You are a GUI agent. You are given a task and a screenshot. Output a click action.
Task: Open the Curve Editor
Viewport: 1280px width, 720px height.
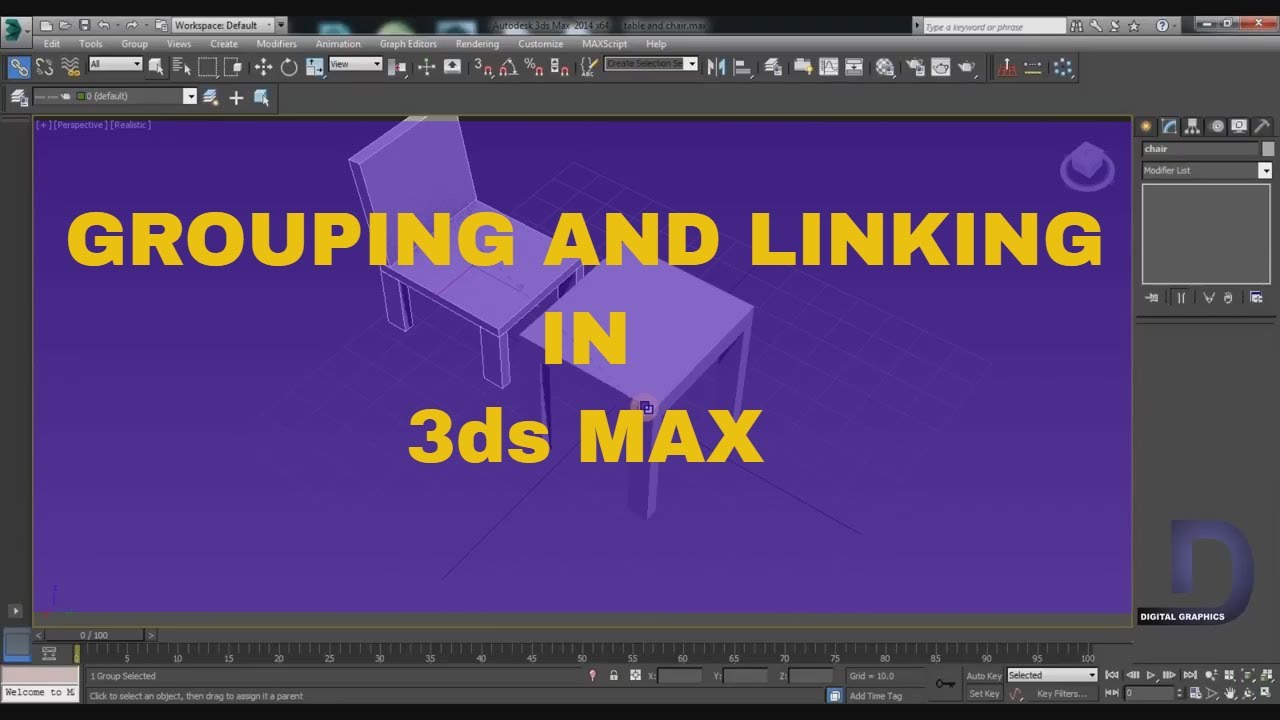tap(828, 67)
